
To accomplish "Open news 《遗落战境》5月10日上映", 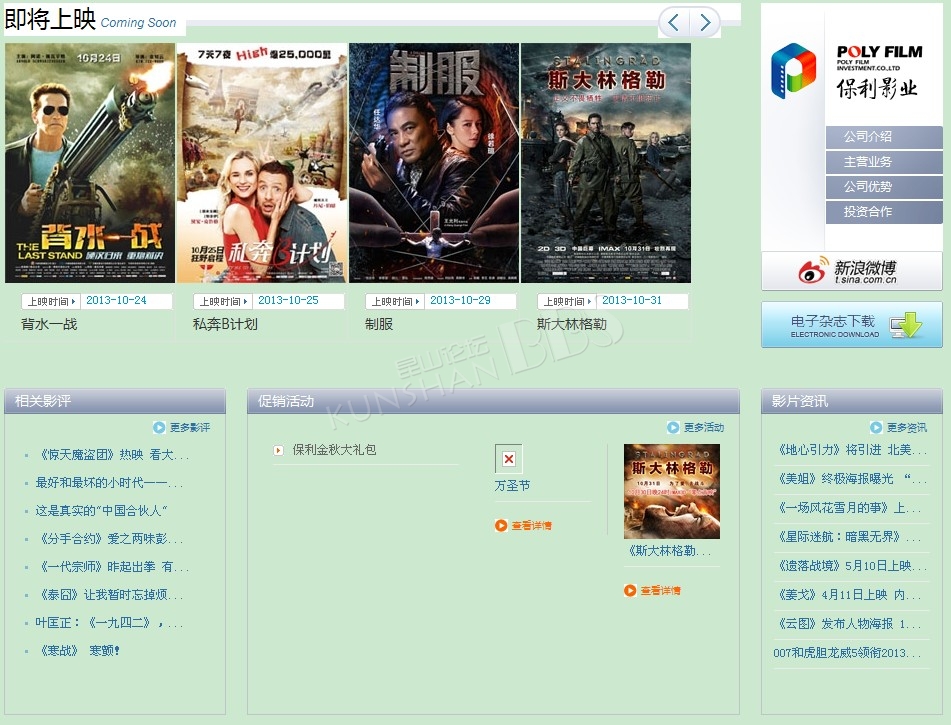I will (x=850, y=566).
